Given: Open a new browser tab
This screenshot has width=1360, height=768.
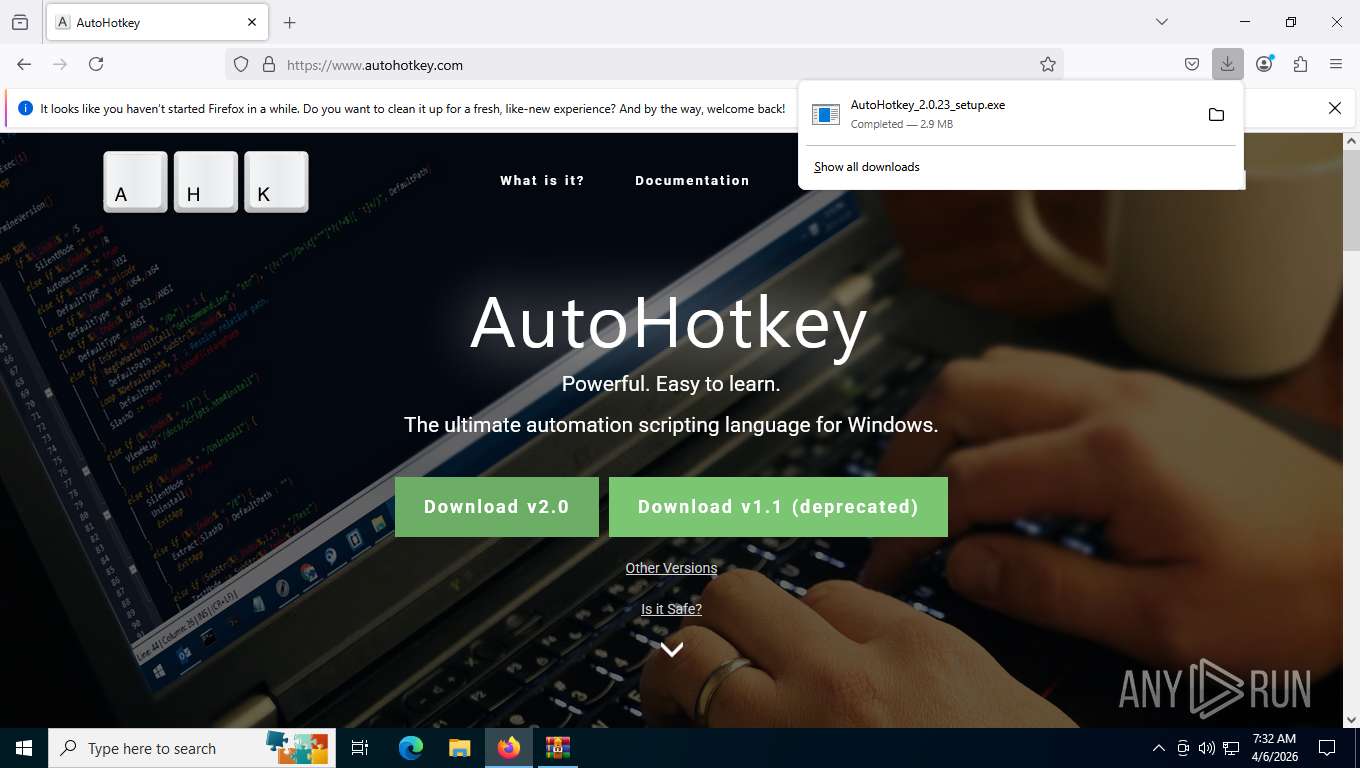Looking at the screenshot, I should (289, 22).
